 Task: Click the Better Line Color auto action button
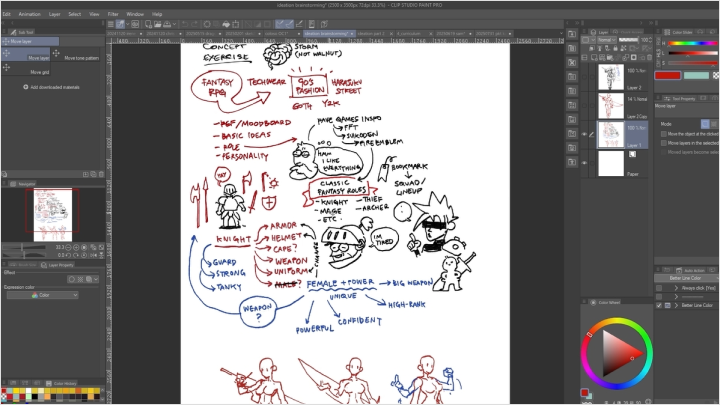(x=685, y=278)
